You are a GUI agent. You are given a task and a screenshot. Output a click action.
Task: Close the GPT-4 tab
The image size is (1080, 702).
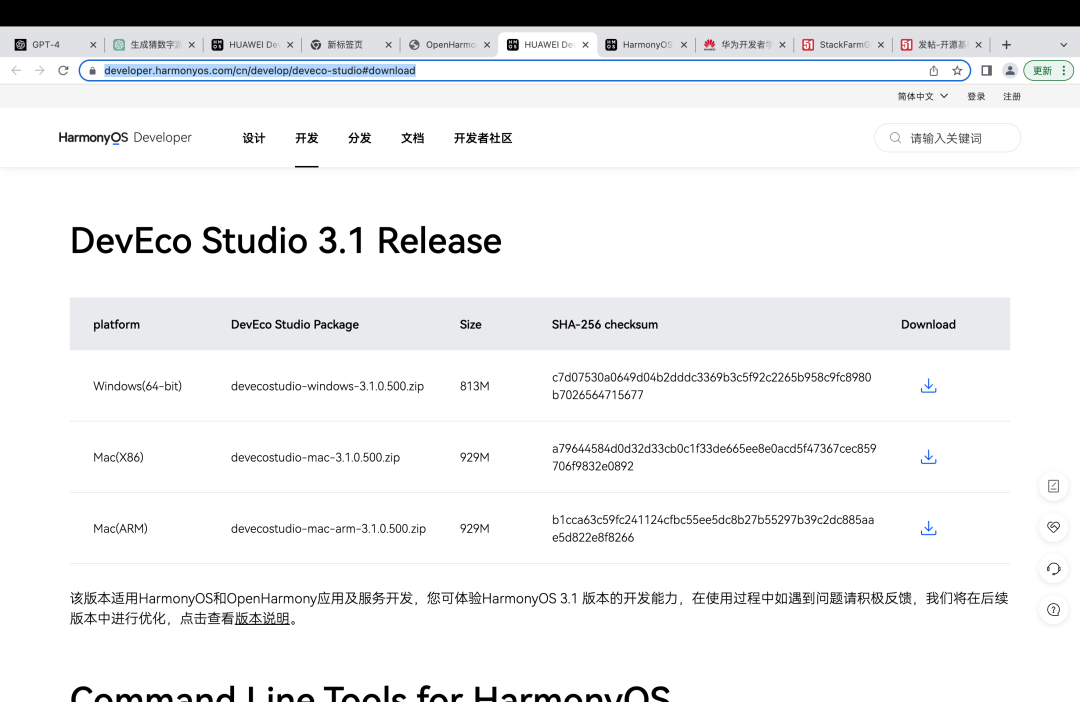pos(93,45)
